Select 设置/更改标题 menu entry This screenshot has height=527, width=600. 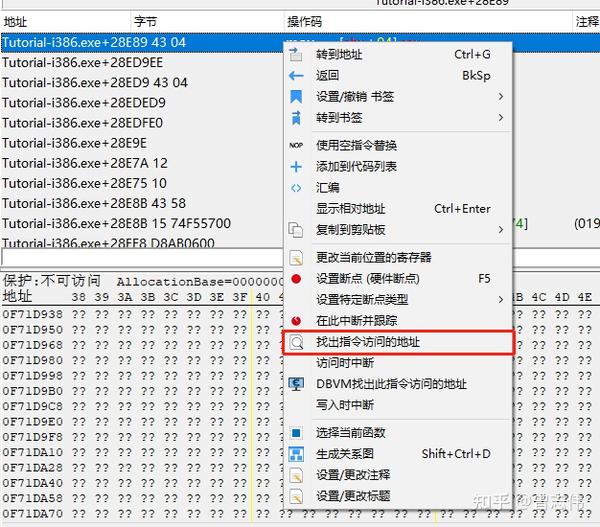pyautogui.click(x=398, y=496)
